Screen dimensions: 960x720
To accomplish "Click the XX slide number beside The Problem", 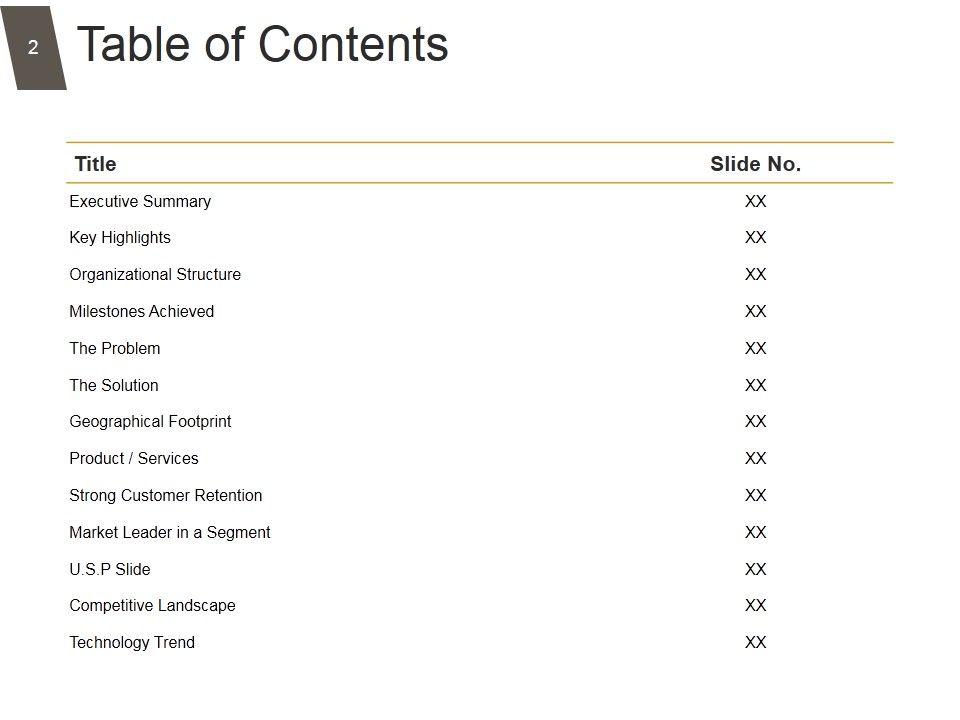I will pyautogui.click(x=755, y=348).
